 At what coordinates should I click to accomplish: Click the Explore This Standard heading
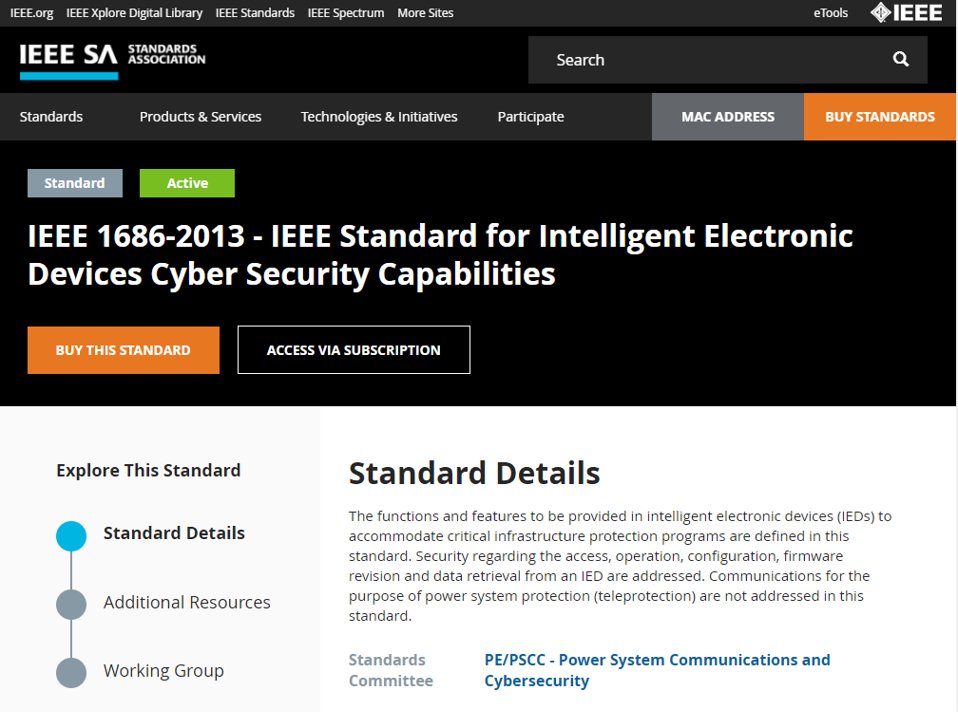tap(148, 471)
